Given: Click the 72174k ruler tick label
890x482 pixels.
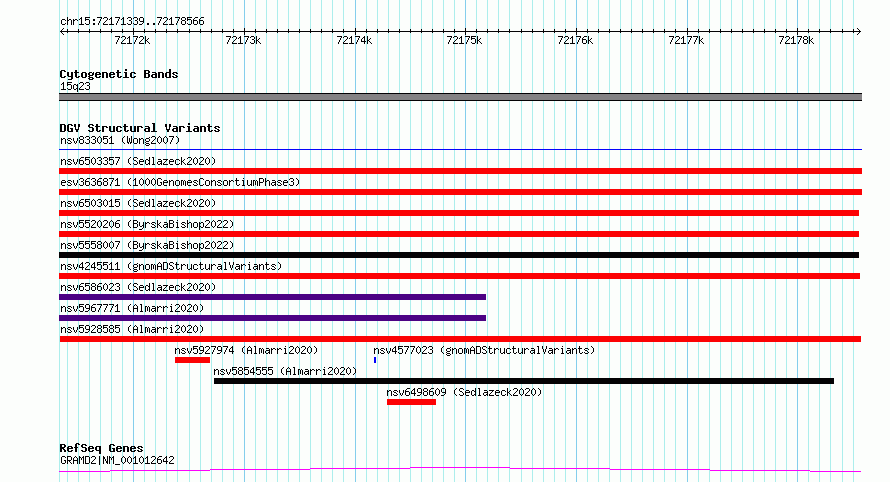Looking at the screenshot, I should tap(354, 40).
